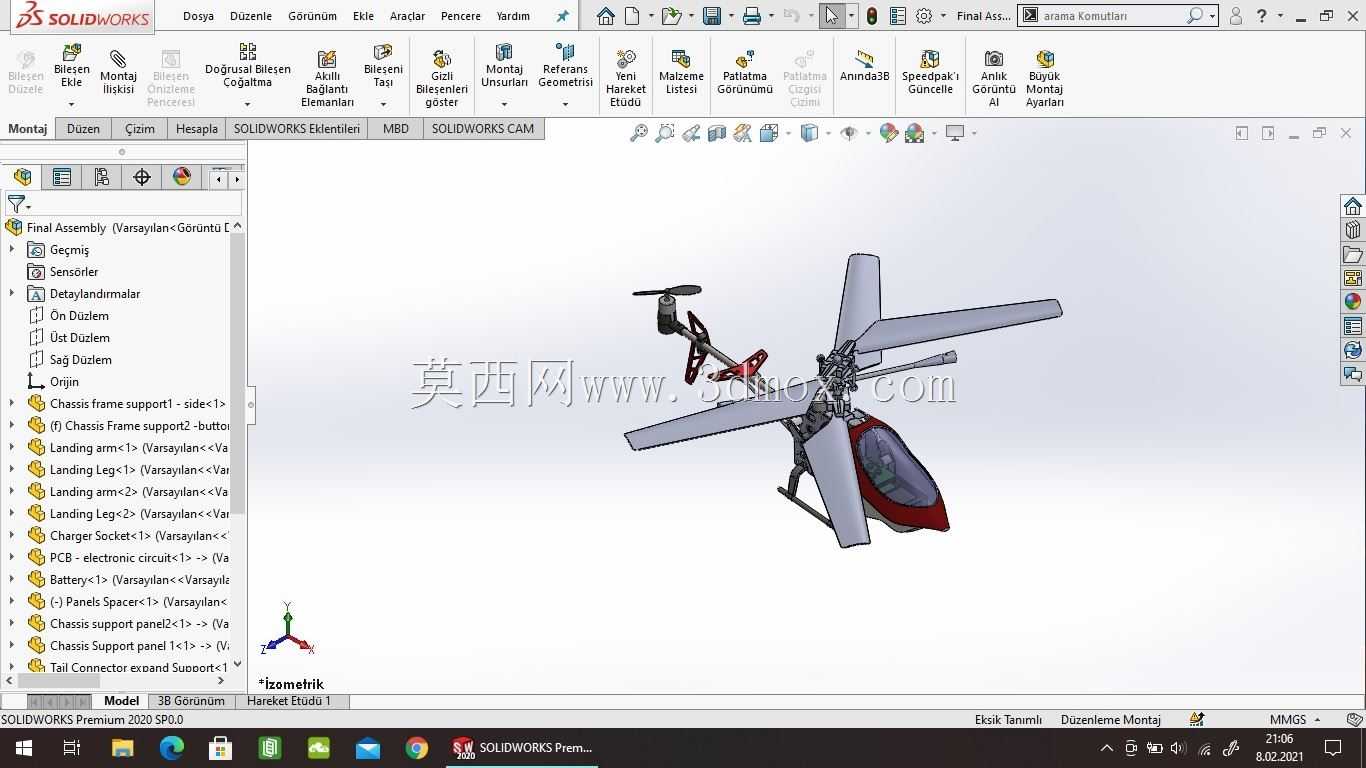This screenshot has height=768, width=1366.
Task: Switch to the Çizim tab
Action: coord(140,128)
